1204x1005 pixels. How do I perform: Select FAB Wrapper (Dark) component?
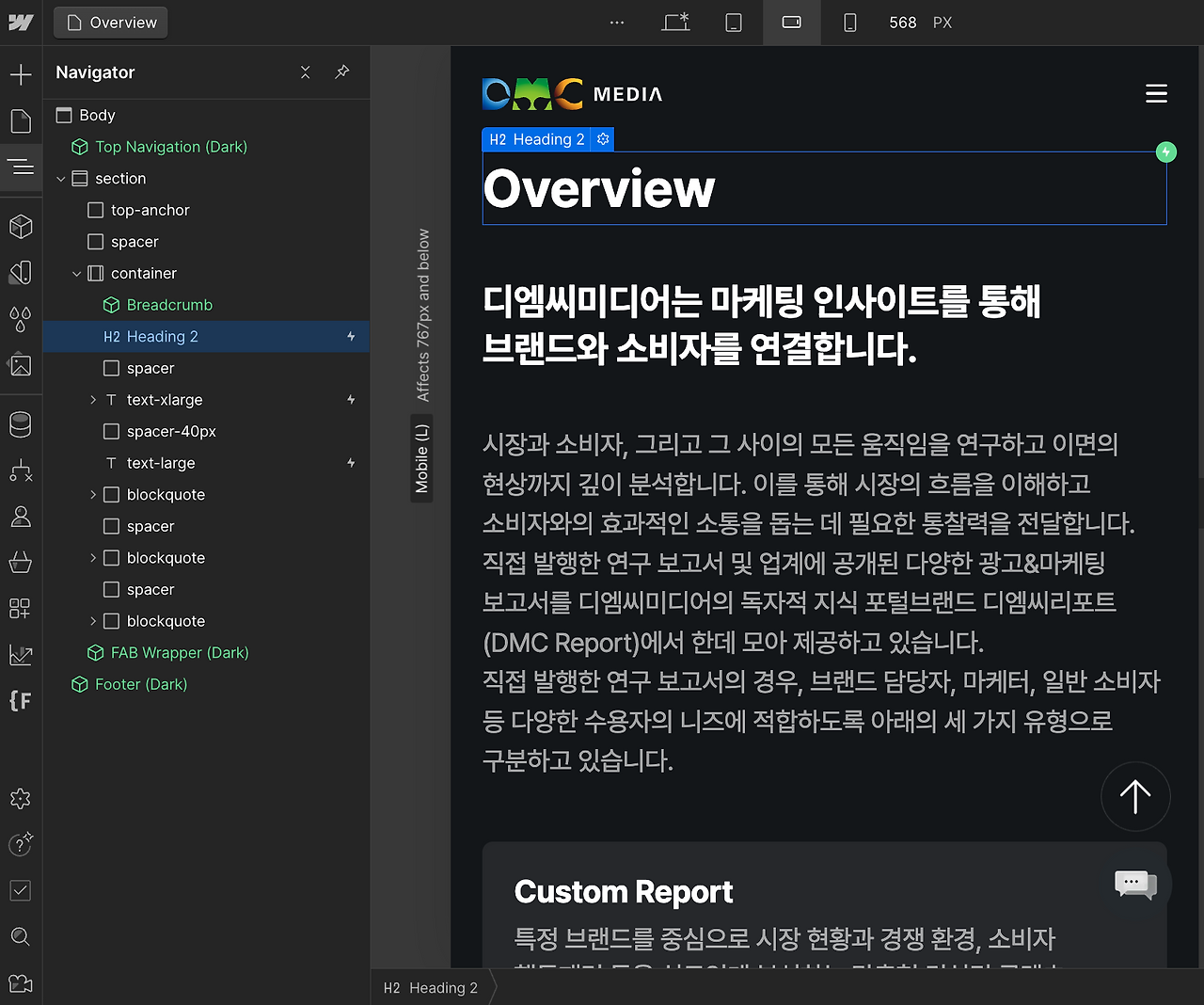[206, 653]
